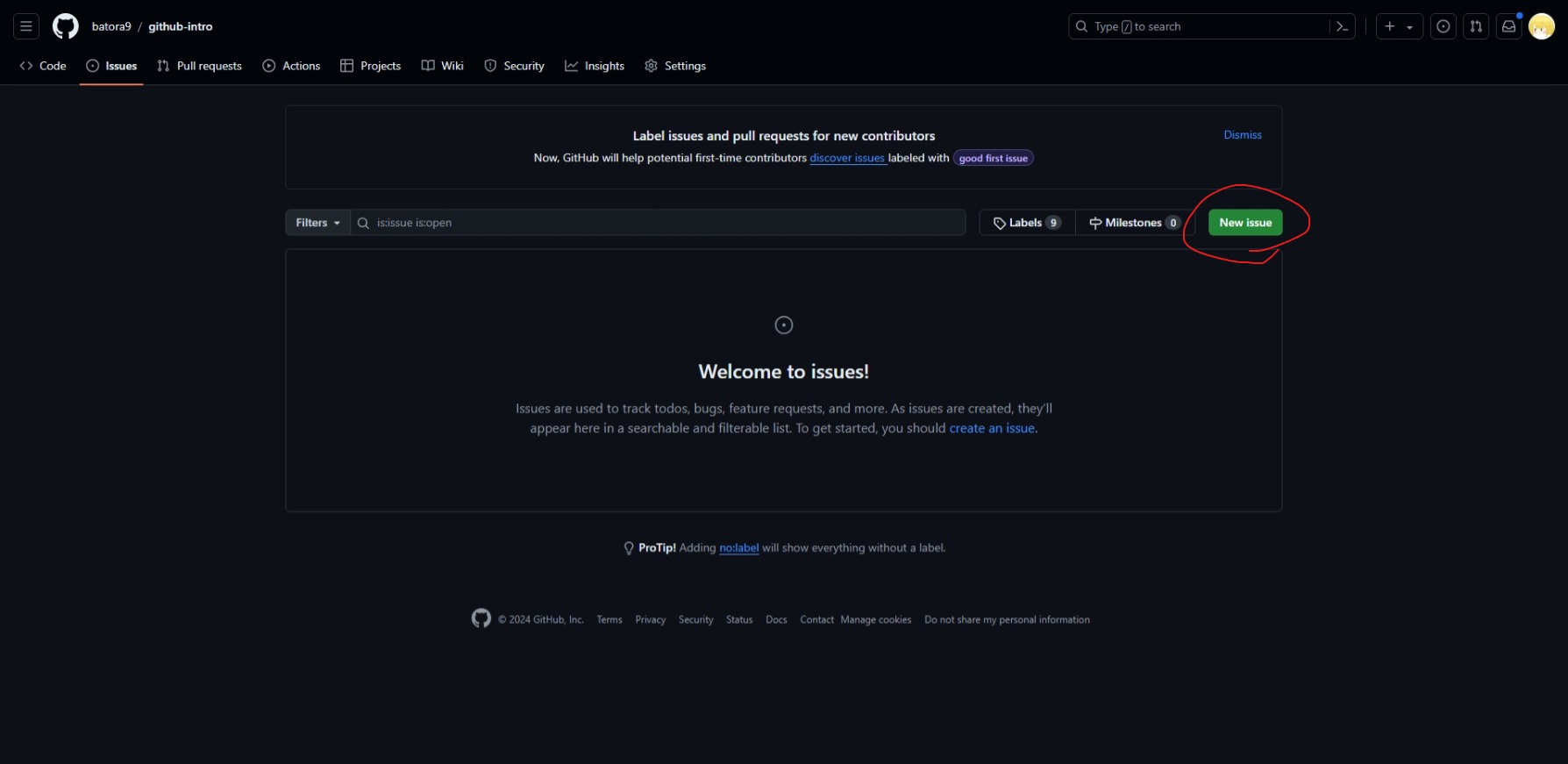Open the hamburger navigation menu
The height and width of the screenshot is (764, 1568).
tap(26, 26)
